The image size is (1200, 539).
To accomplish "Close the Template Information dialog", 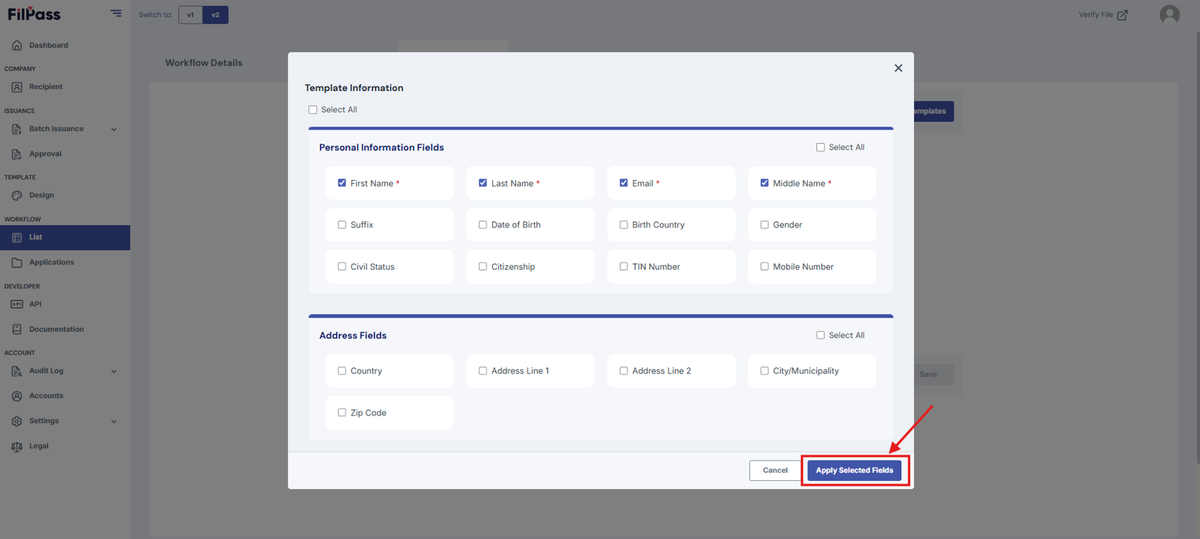I will [898, 68].
